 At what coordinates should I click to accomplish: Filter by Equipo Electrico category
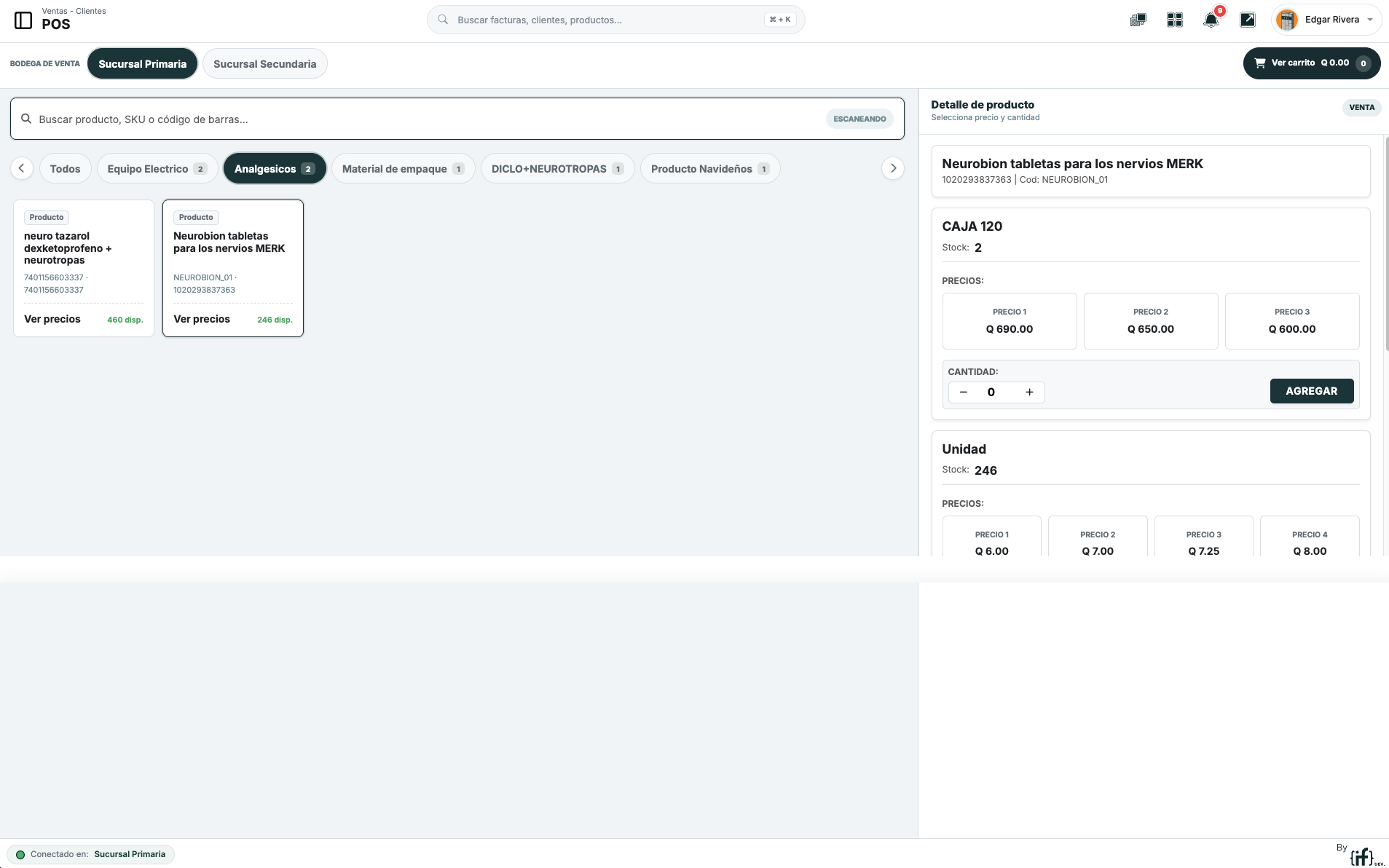[157, 168]
